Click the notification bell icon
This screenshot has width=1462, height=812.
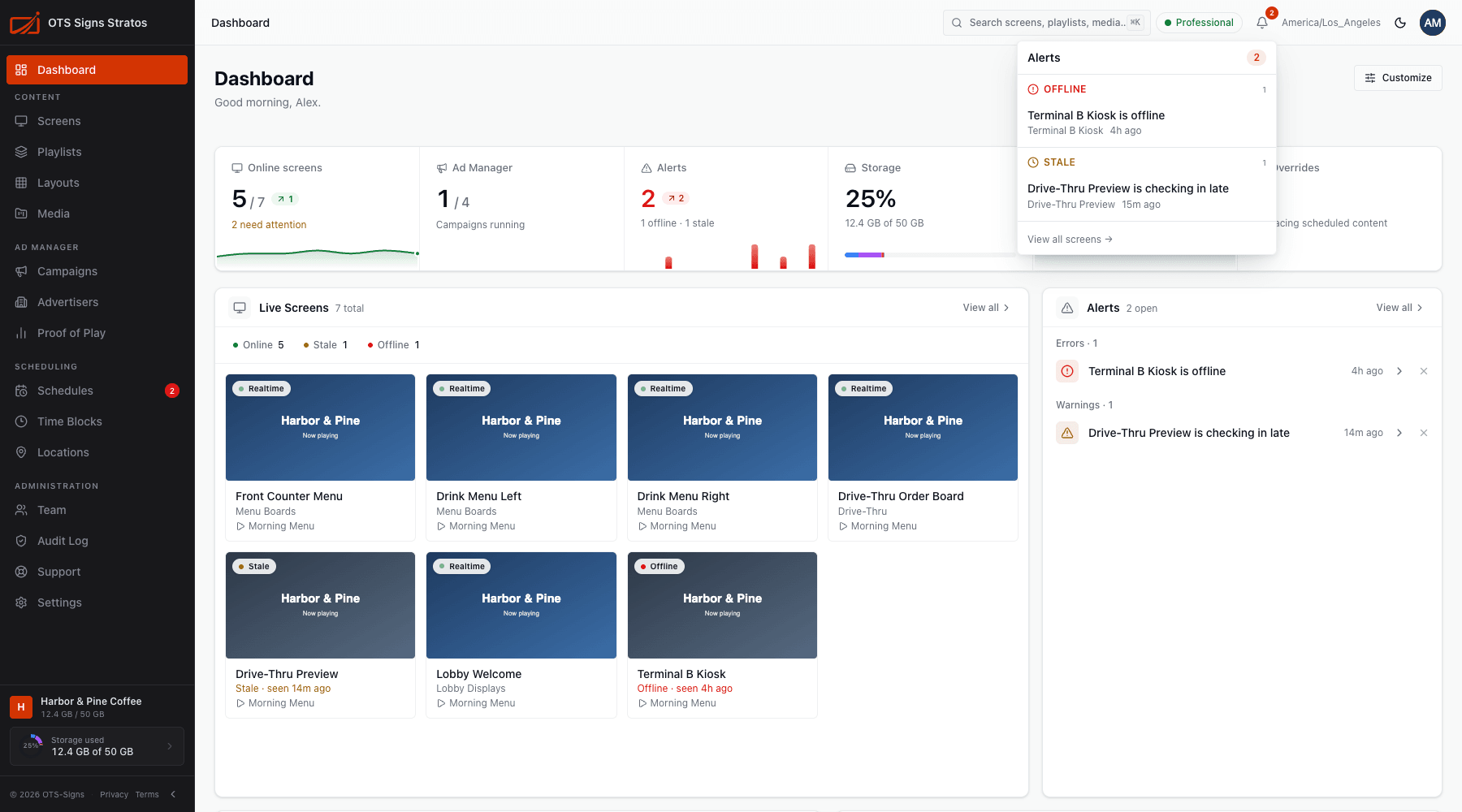point(1262,23)
